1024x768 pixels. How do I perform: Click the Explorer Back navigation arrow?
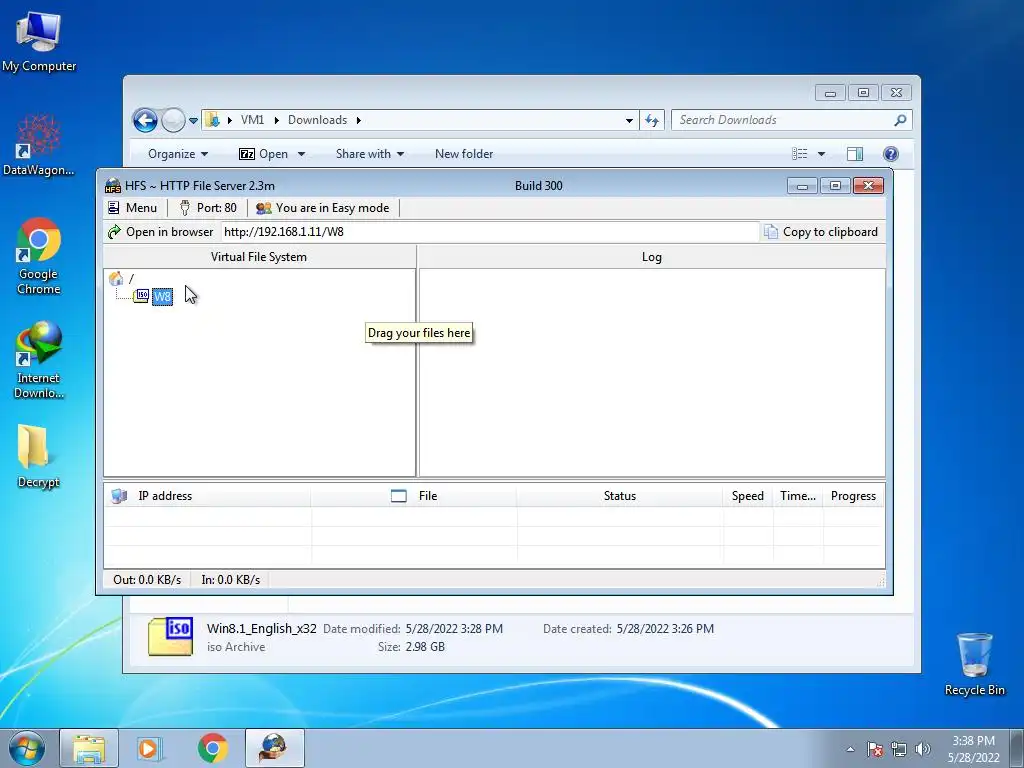point(145,120)
